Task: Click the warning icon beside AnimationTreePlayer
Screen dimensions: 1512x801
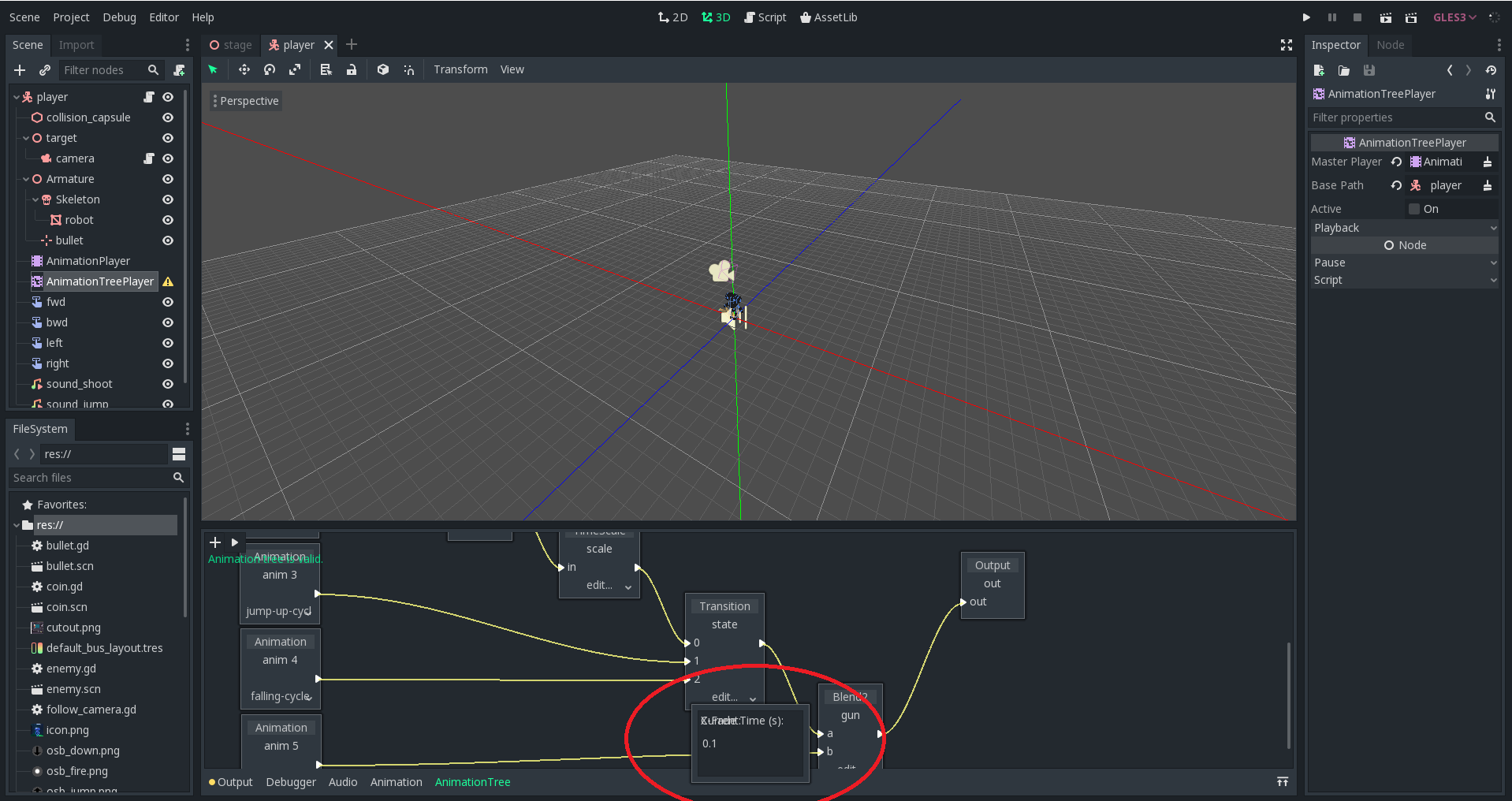Action: (x=167, y=281)
